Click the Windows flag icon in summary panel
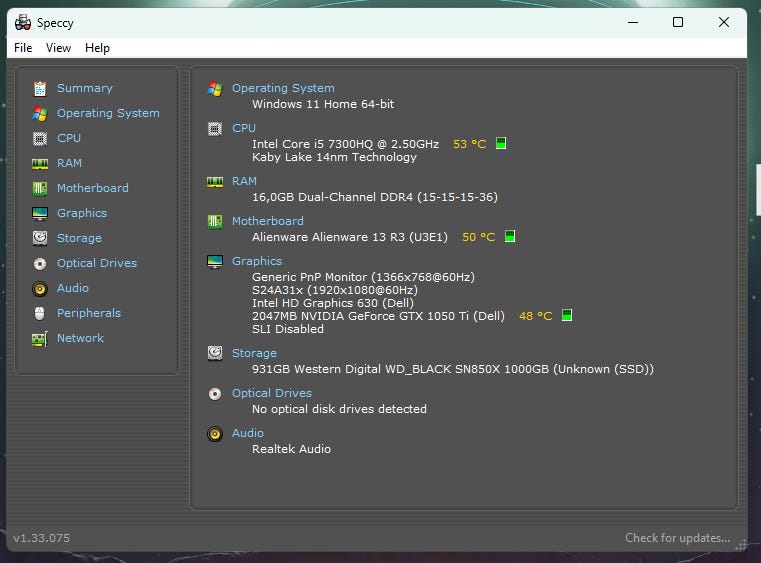 pos(215,89)
